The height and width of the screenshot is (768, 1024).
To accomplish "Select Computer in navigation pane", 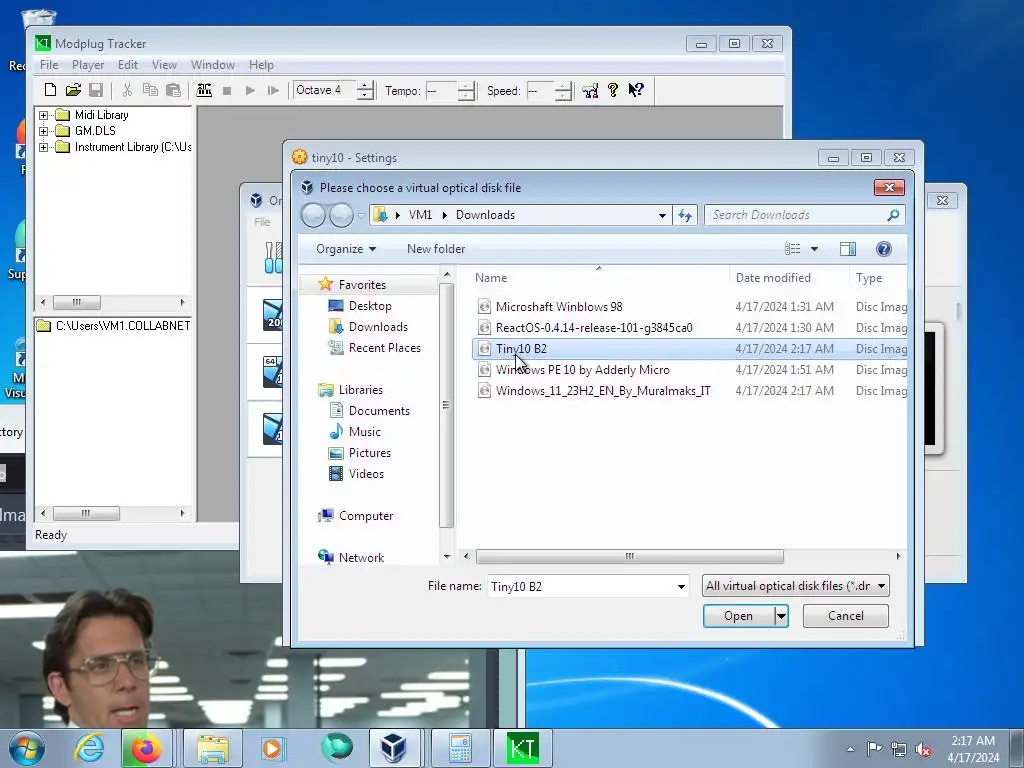I will (366, 516).
